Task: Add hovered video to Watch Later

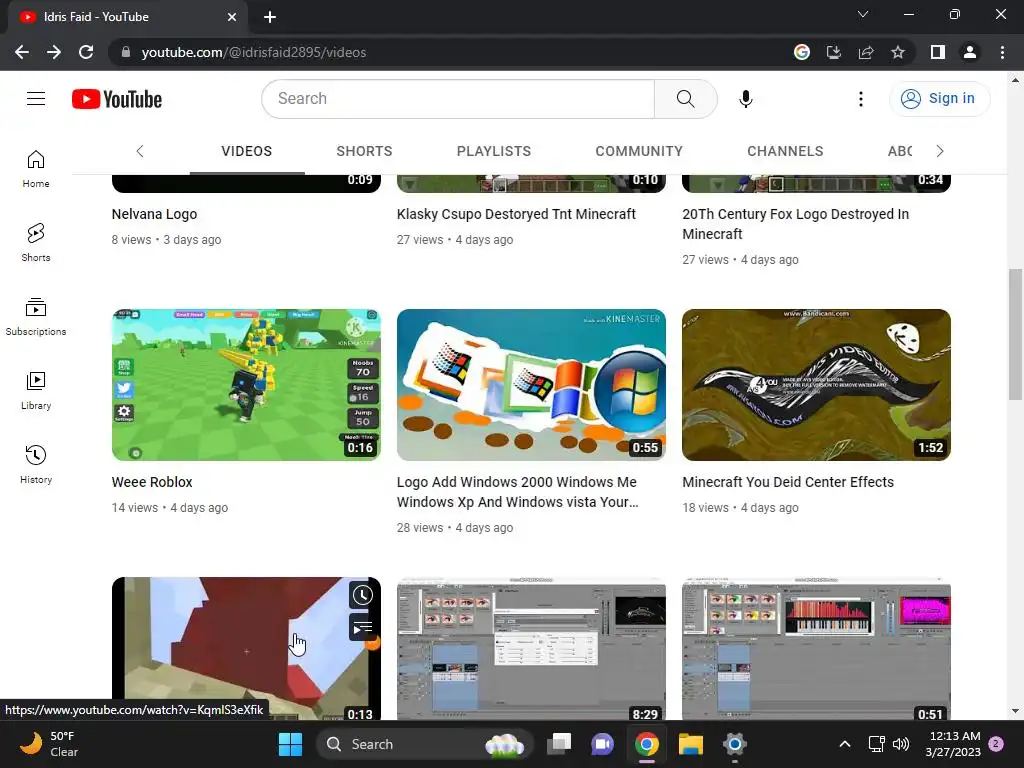Action: (x=362, y=595)
